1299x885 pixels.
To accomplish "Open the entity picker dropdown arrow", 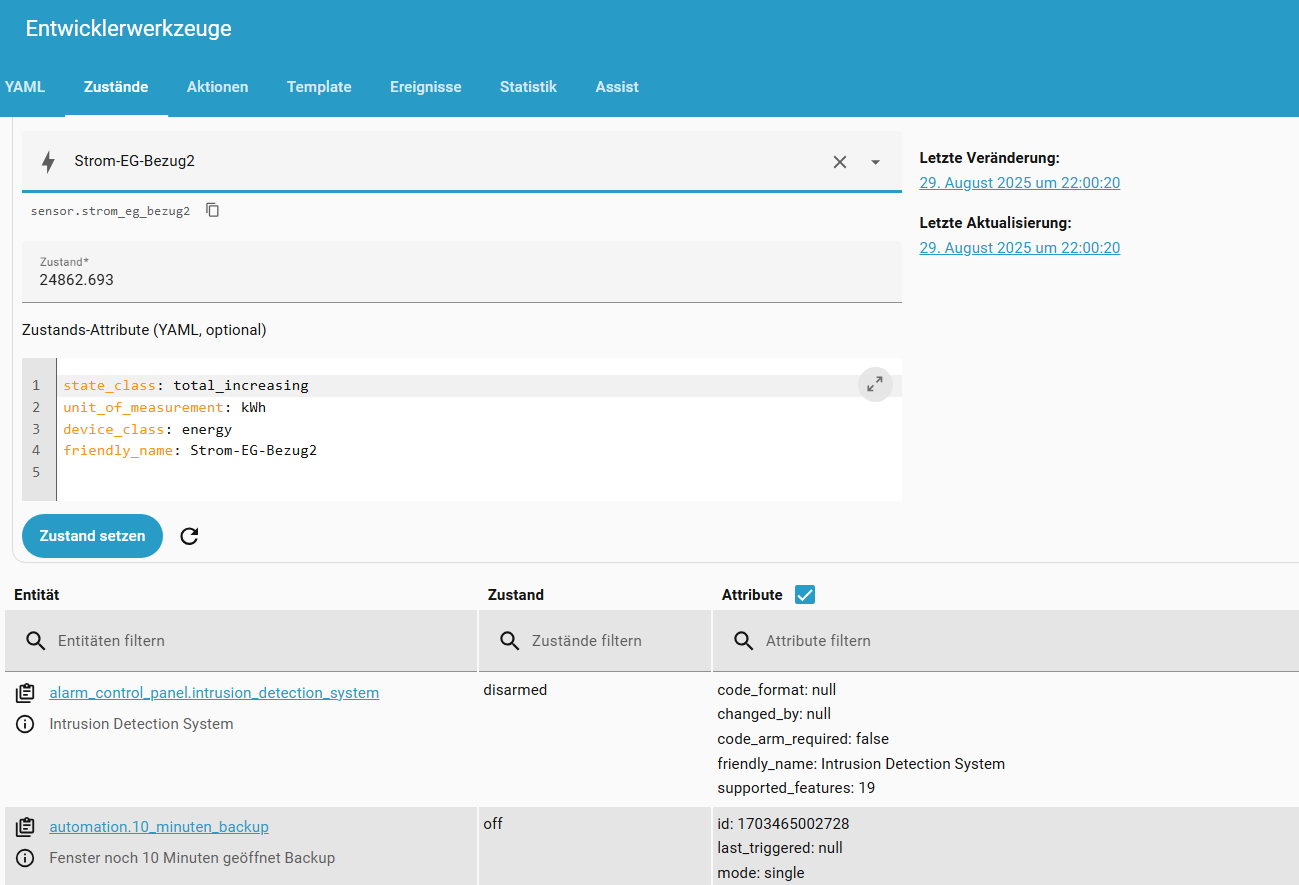I will tap(875, 162).
